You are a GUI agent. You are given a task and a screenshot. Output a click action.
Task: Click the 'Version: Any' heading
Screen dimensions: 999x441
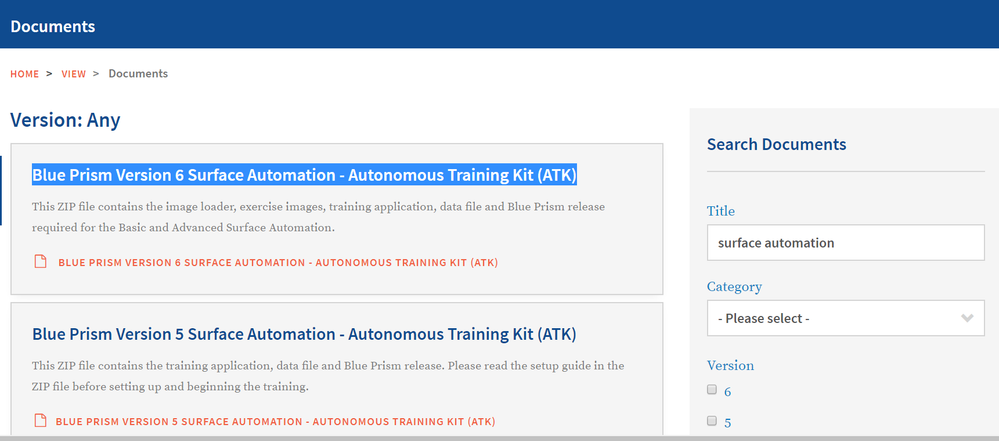click(x=65, y=120)
